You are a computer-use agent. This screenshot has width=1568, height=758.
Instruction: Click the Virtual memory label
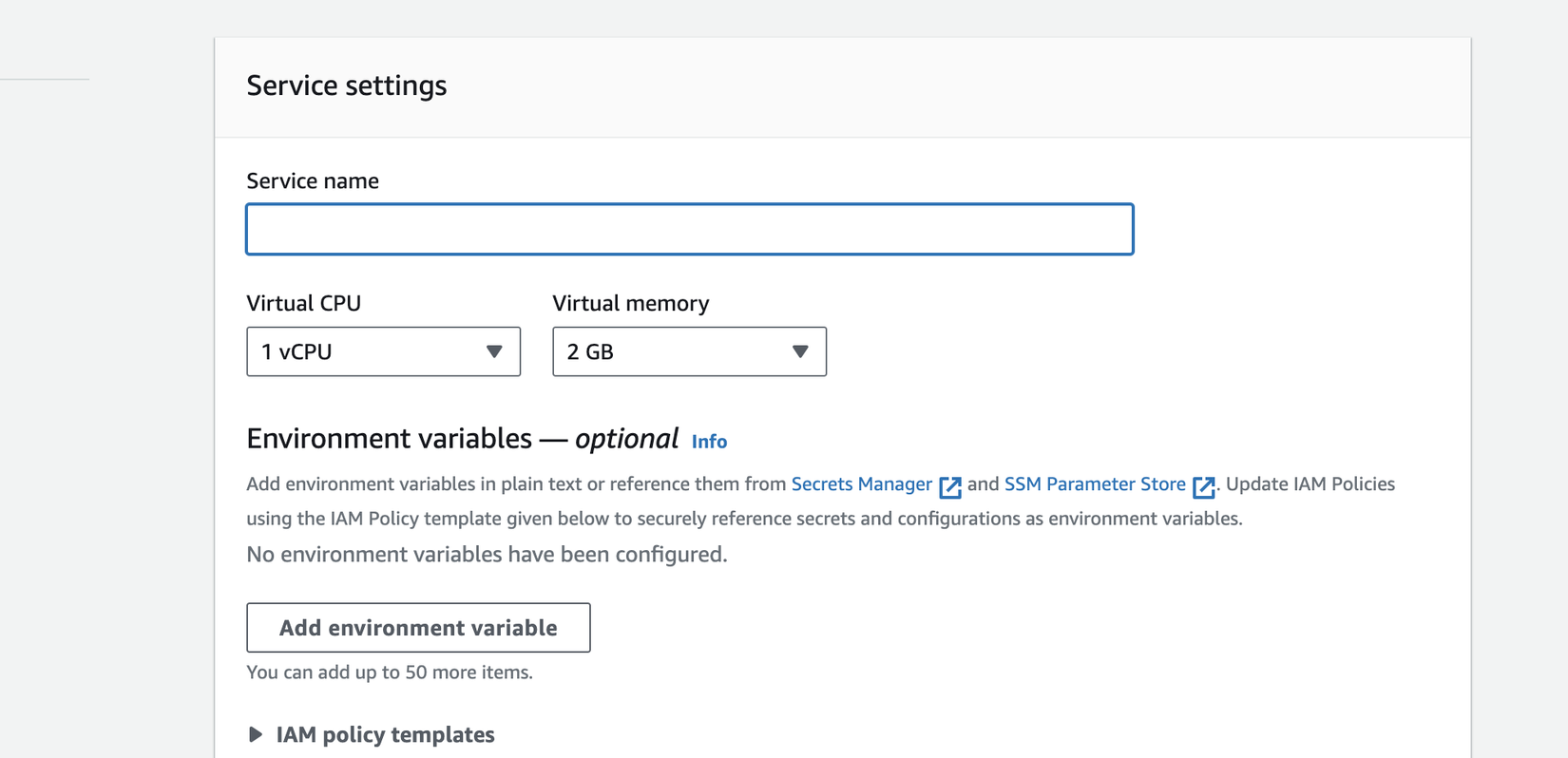(630, 303)
